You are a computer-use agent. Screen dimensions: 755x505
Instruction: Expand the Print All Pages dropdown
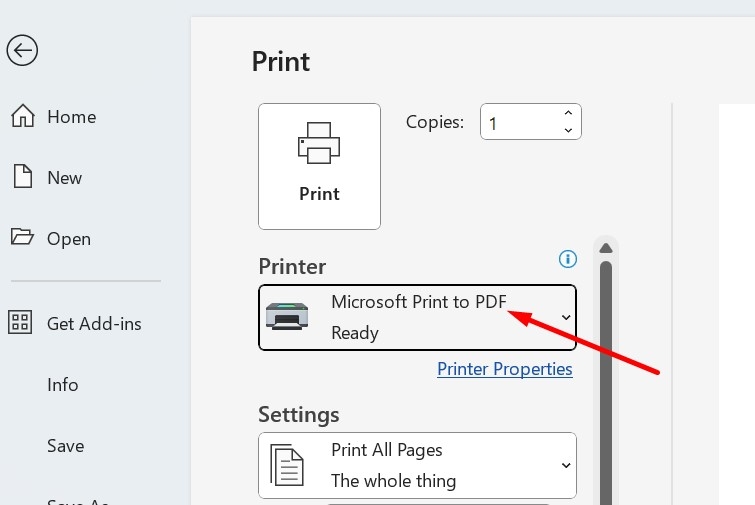tap(417, 466)
